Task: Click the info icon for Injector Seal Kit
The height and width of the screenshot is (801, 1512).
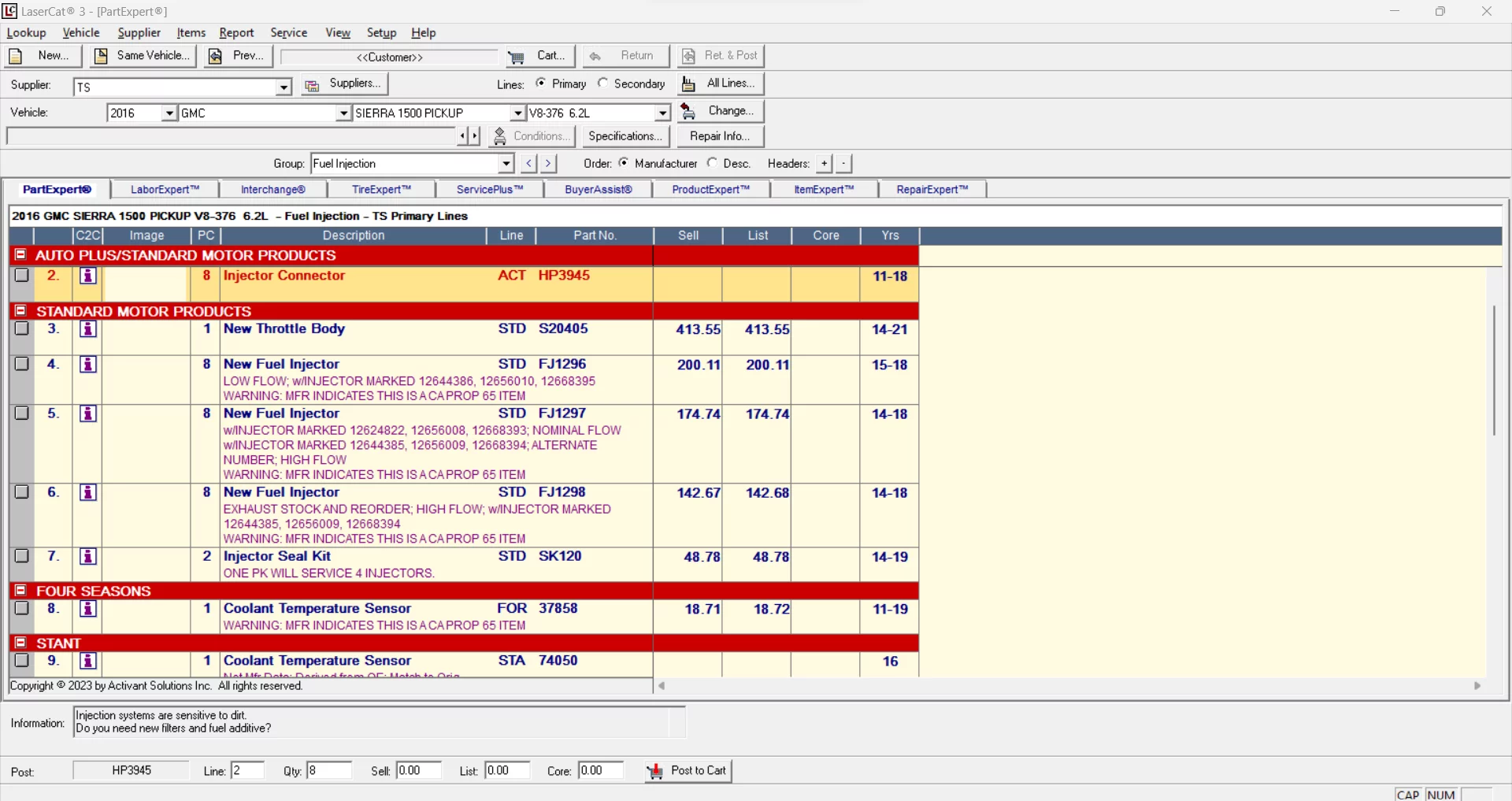Action: [x=88, y=557]
